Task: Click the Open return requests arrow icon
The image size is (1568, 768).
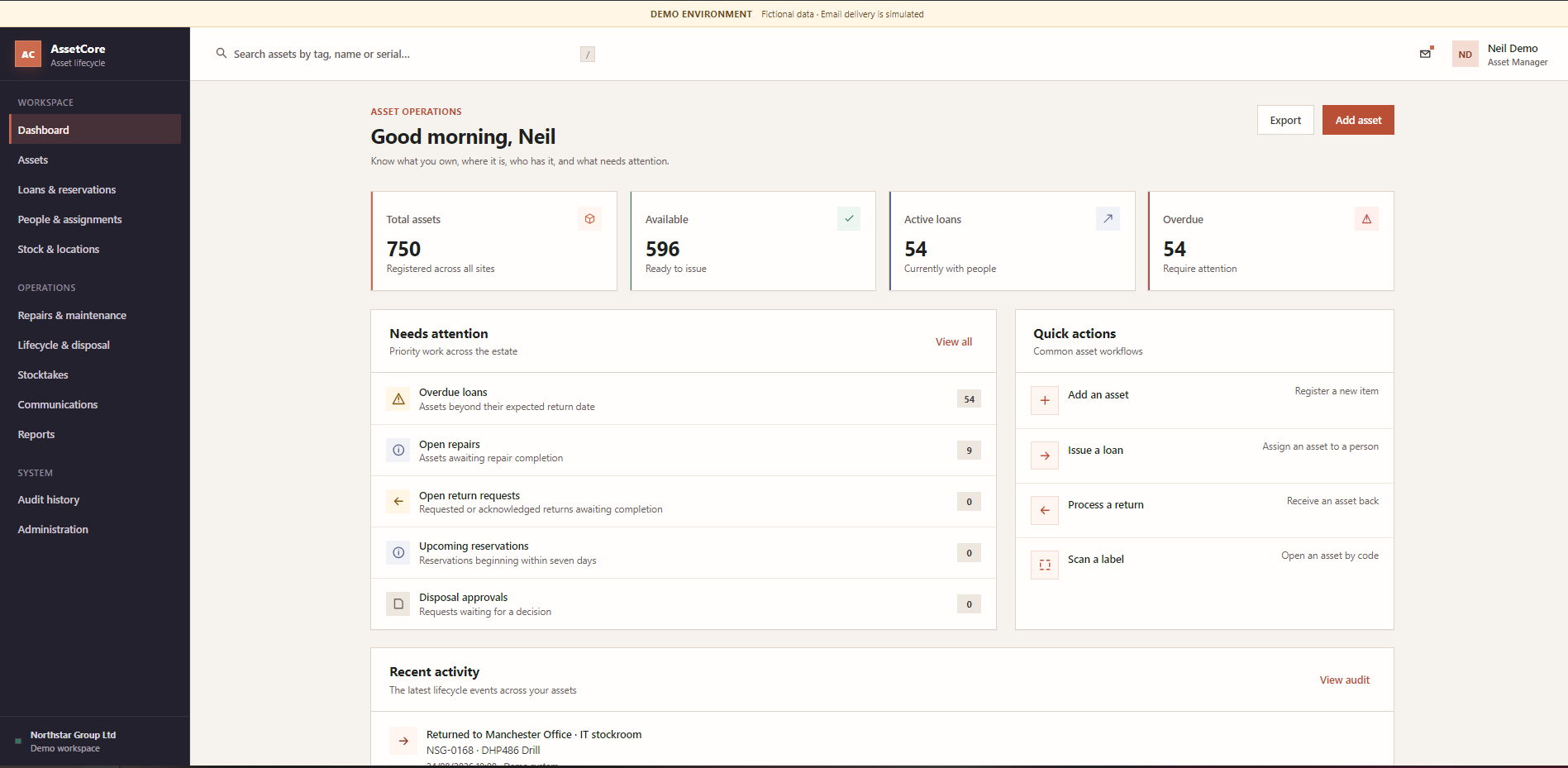Action: click(x=398, y=502)
